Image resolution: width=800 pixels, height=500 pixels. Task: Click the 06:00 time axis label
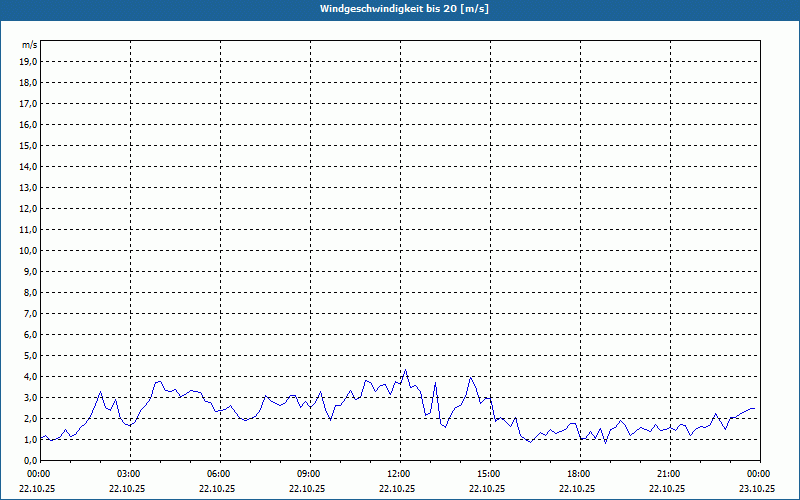pyautogui.click(x=218, y=474)
